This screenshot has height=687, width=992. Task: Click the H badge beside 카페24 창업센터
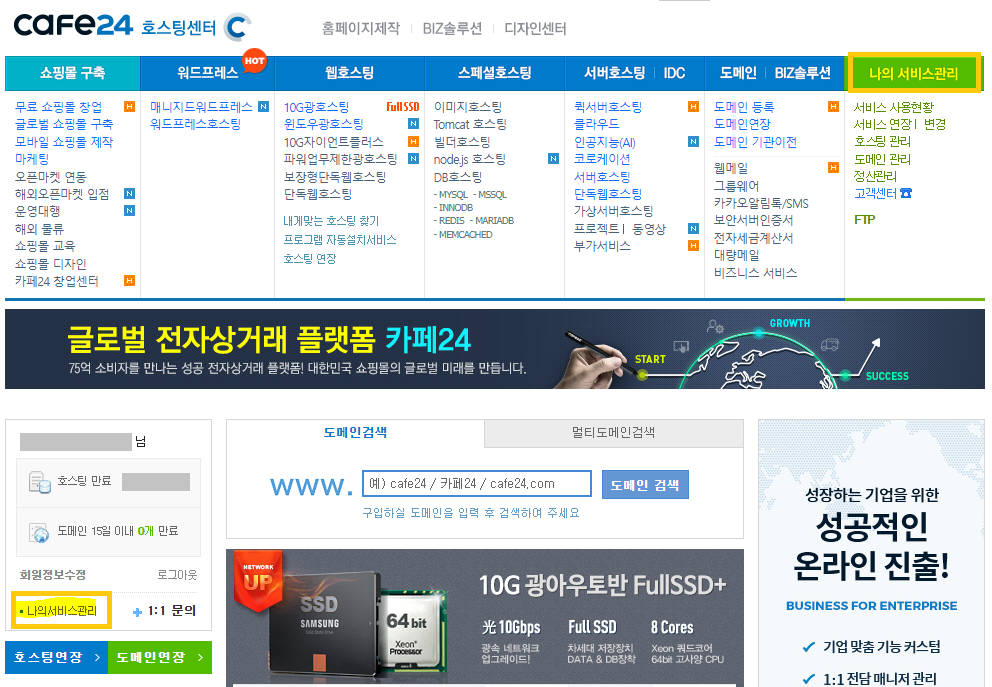[x=129, y=280]
